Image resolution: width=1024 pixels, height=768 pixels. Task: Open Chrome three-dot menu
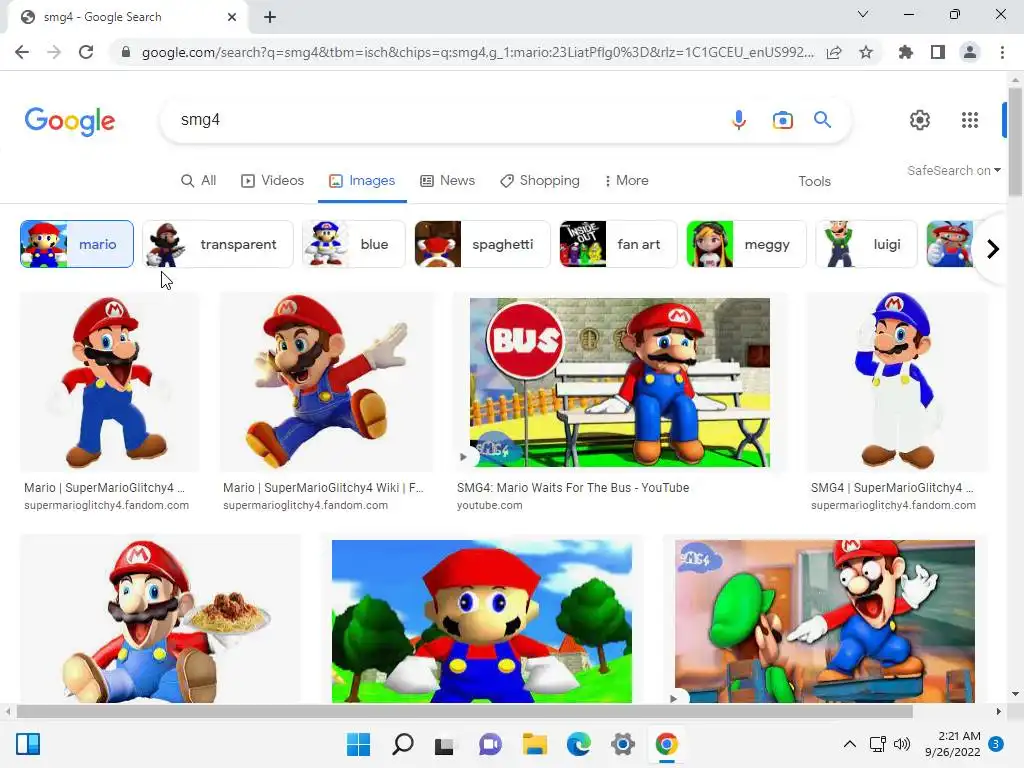click(1002, 52)
